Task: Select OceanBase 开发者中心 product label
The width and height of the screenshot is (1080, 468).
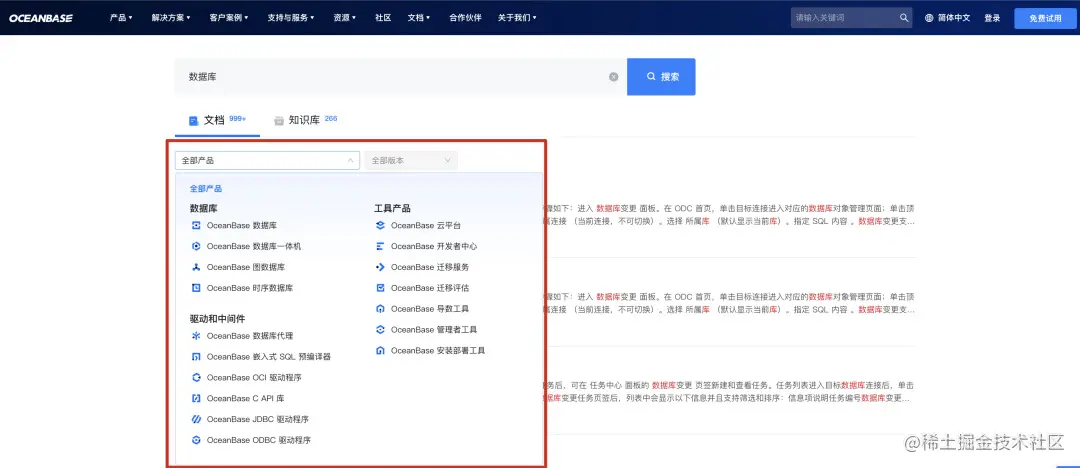Action: click(434, 246)
